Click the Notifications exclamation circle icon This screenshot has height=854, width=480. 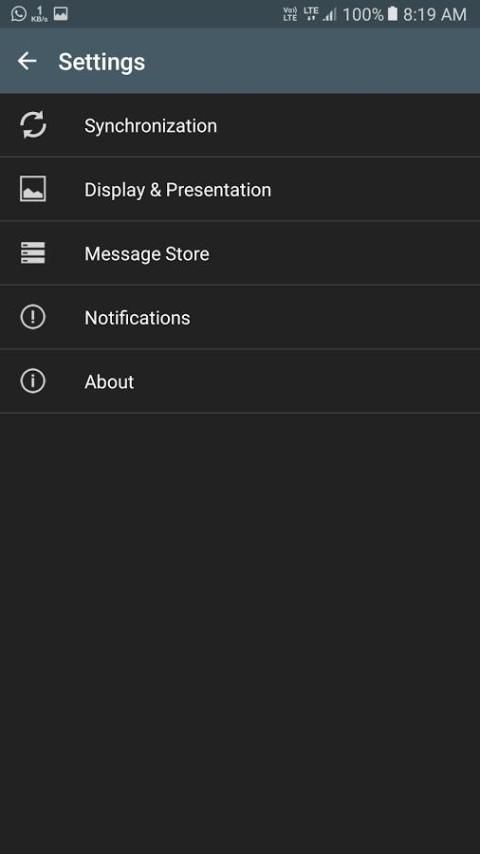(33, 317)
